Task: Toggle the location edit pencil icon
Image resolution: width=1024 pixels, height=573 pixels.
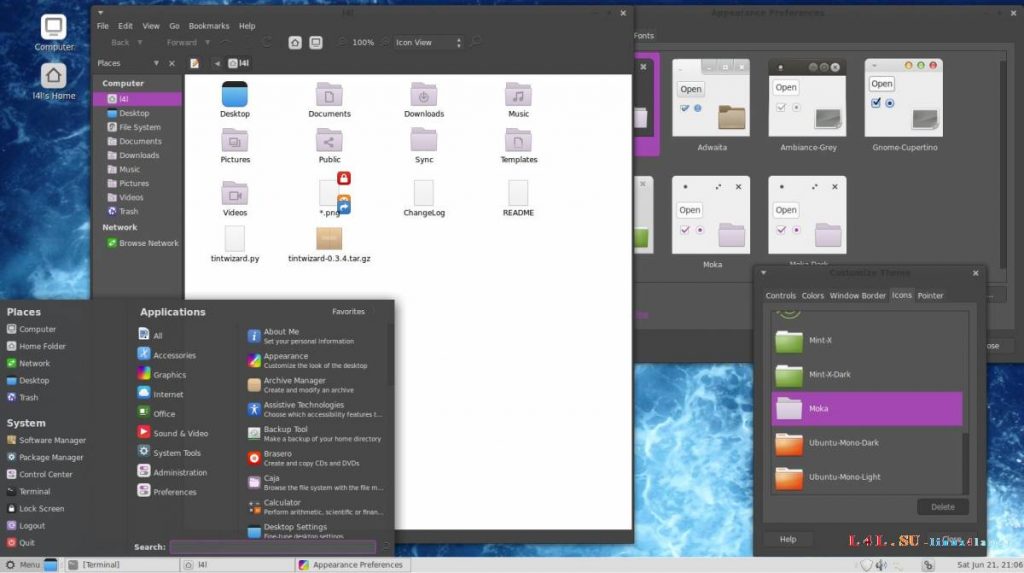Action: pyautogui.click(x=195, y=63)
